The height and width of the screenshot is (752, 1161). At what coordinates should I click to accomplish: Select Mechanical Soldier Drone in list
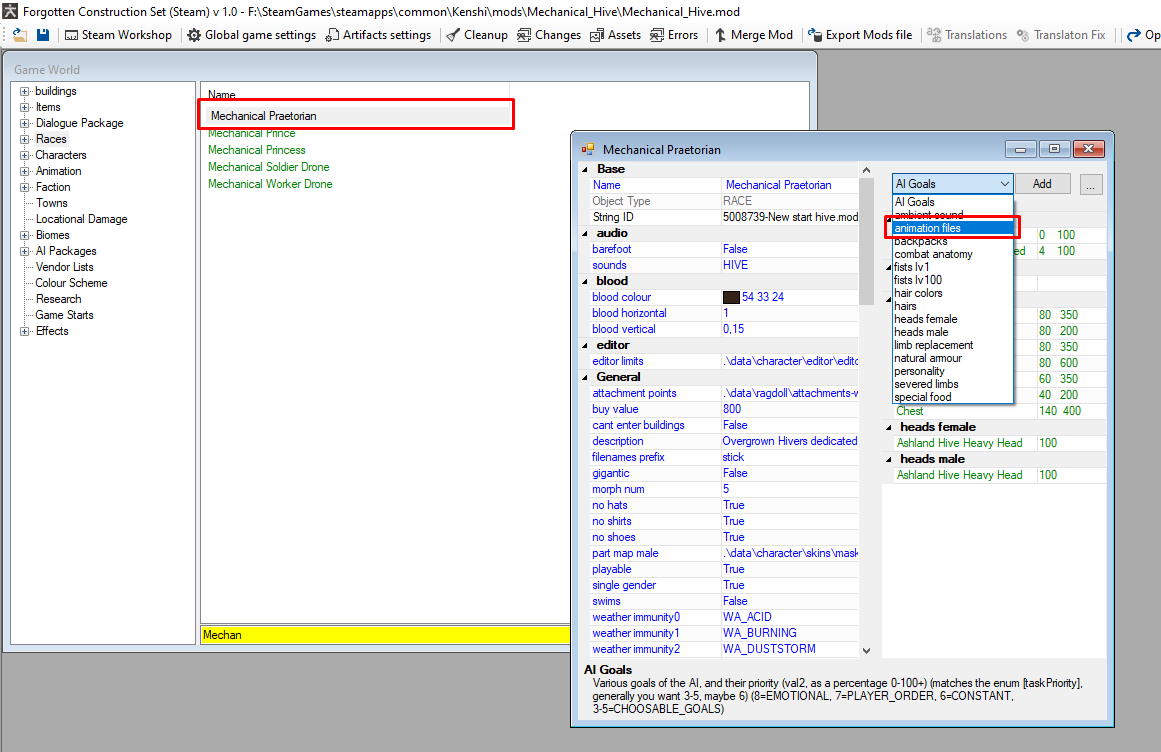268,167
